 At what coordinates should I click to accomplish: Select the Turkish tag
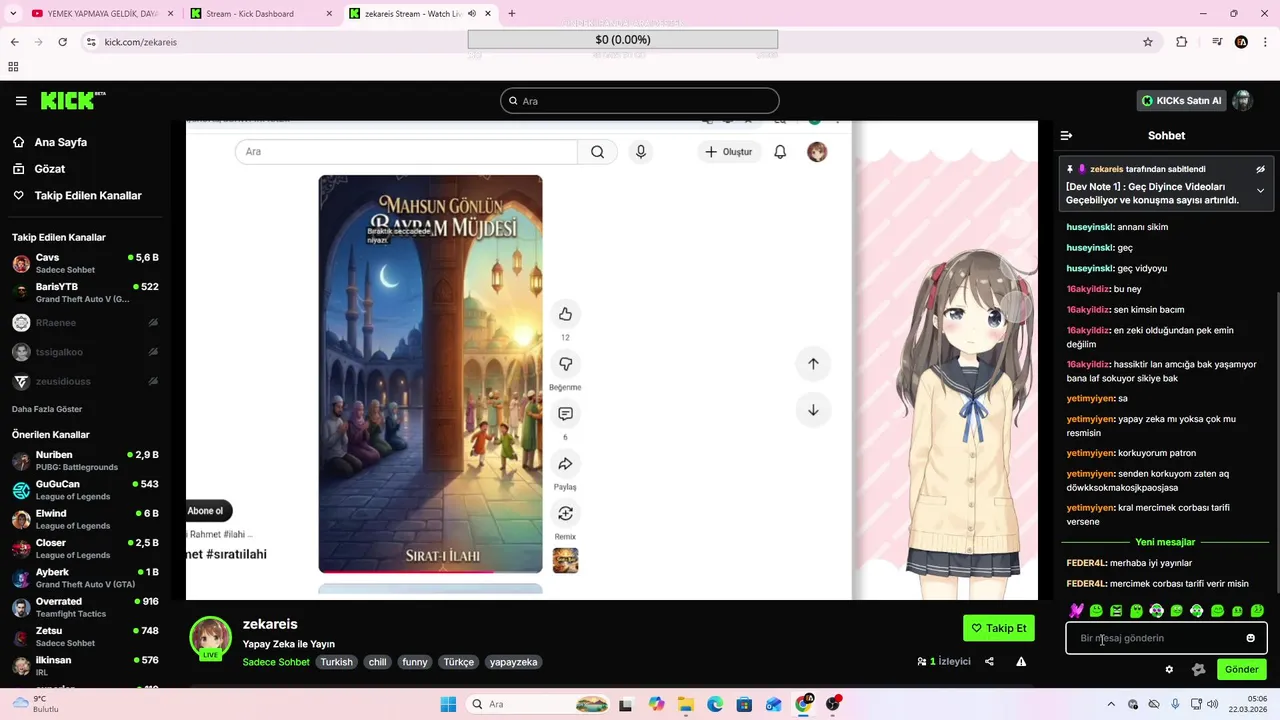[336, 662]
